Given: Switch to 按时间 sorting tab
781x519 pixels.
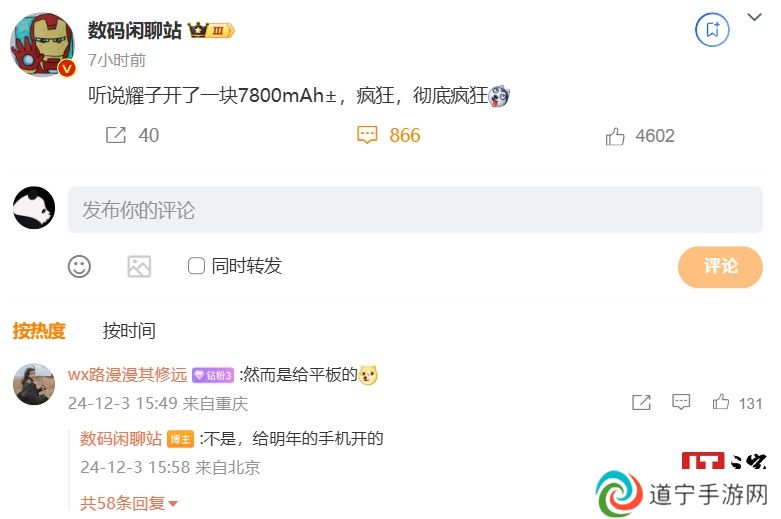Looking at the screenshot, I should (129, 331).
